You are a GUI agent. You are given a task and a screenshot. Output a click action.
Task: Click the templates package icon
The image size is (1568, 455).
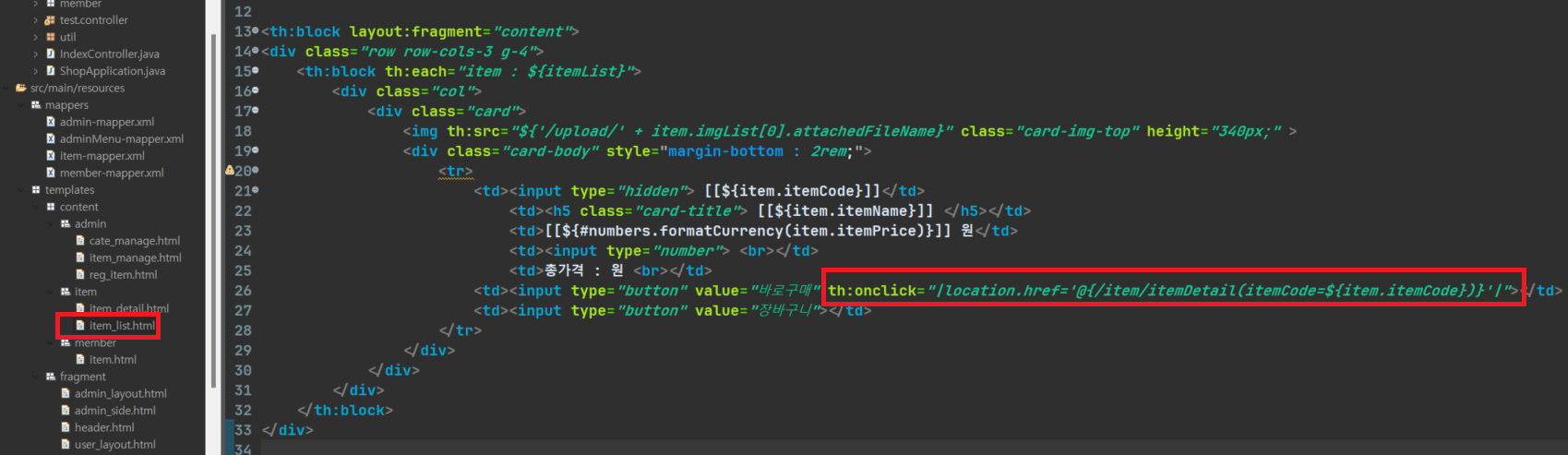(x=36, y=190)
